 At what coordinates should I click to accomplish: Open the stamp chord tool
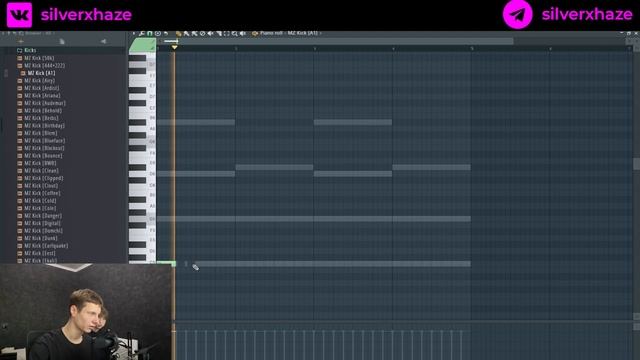coord(158,33)
